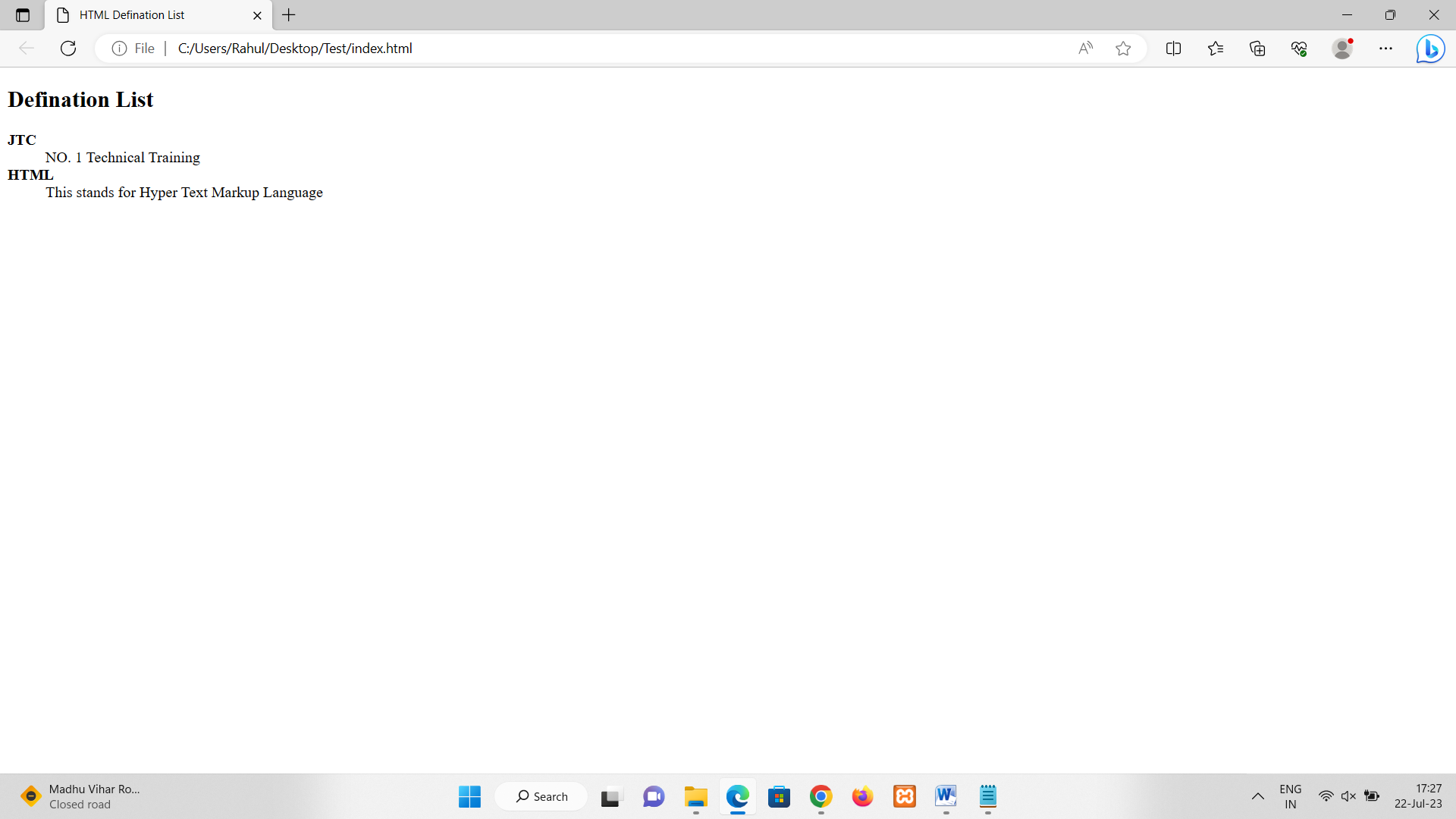The width and height of the screenshot is (1456, 819).
Task: Restore down the browser window
Action: [x=1390, y=15]
